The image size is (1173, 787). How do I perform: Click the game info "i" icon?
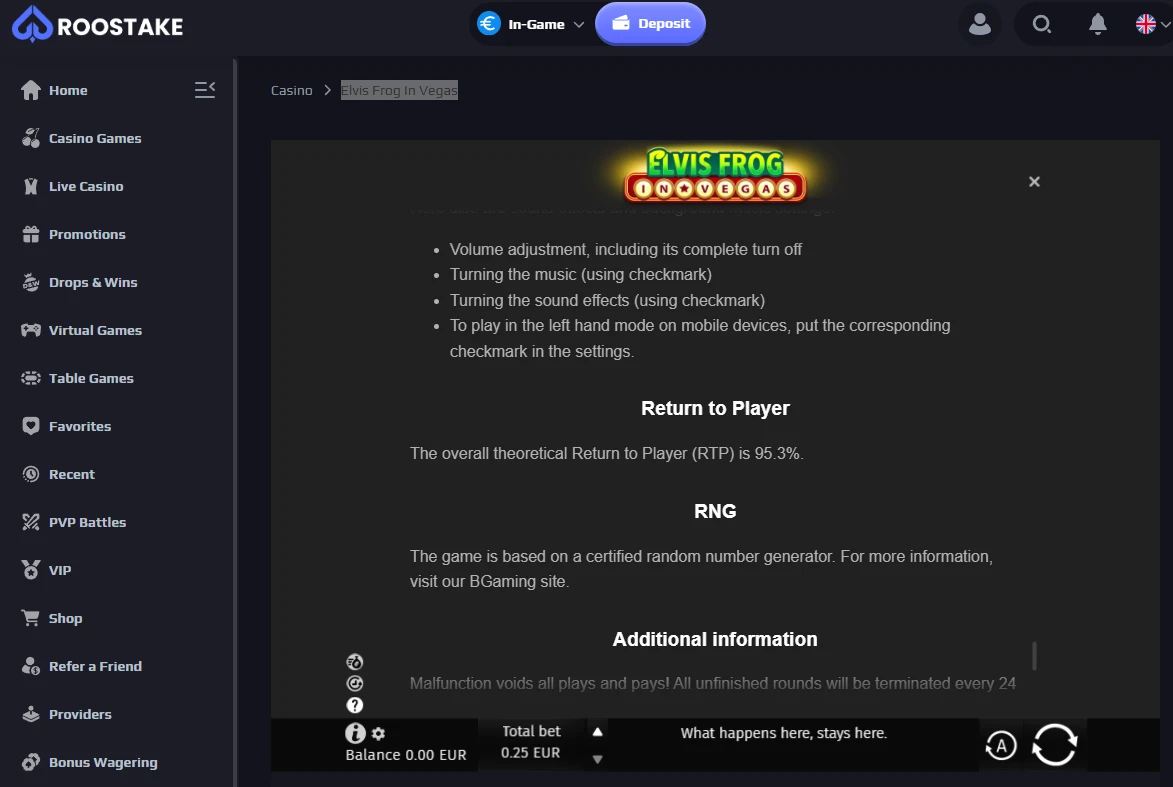[x=355, y=732]
